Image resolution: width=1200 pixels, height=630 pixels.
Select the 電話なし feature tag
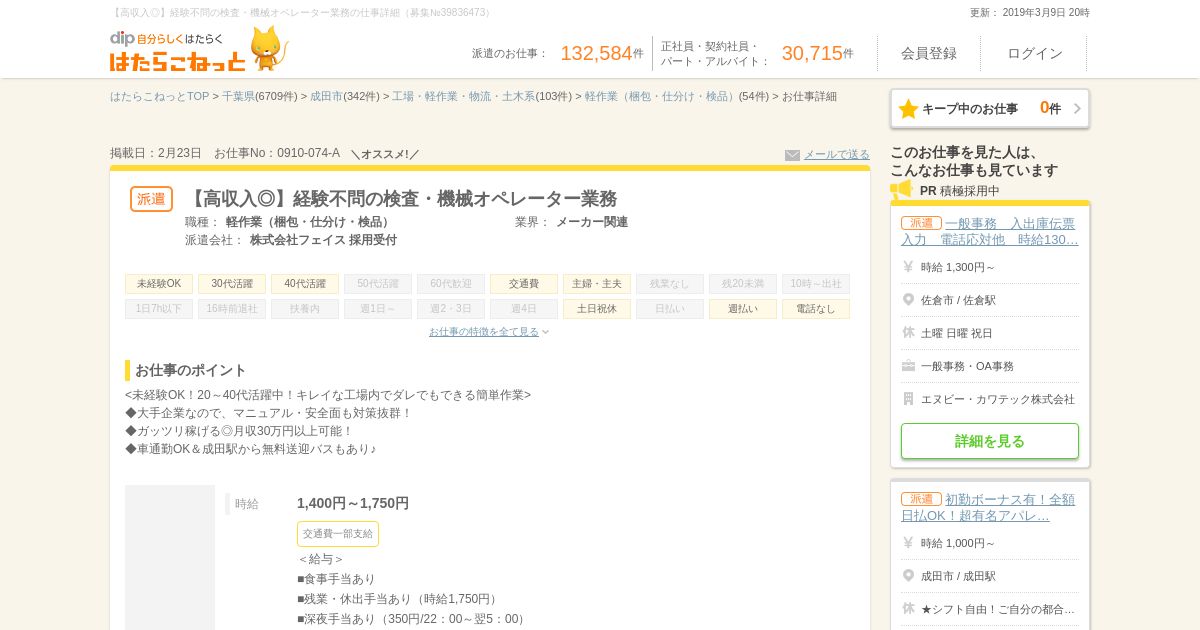point(816,309)
